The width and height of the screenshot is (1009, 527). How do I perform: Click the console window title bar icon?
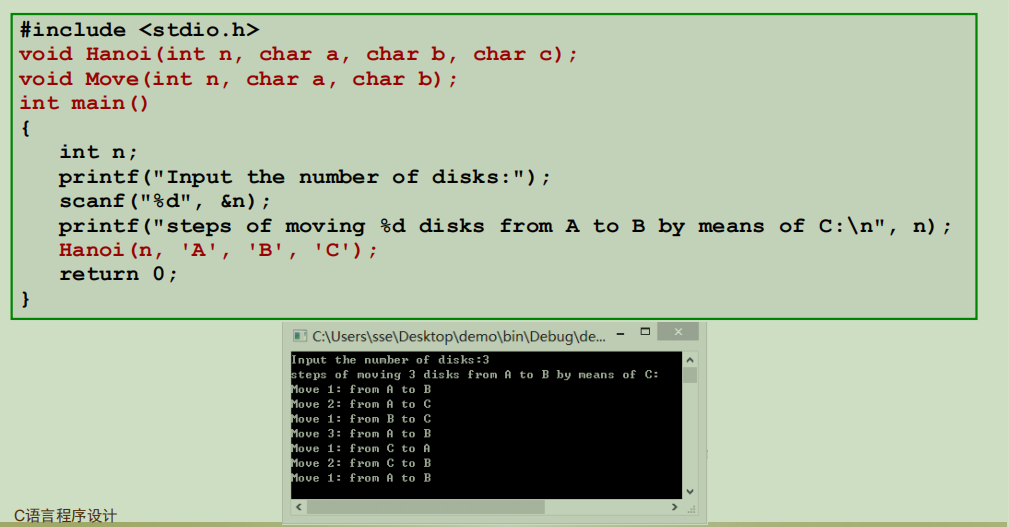tap(299, 336)
